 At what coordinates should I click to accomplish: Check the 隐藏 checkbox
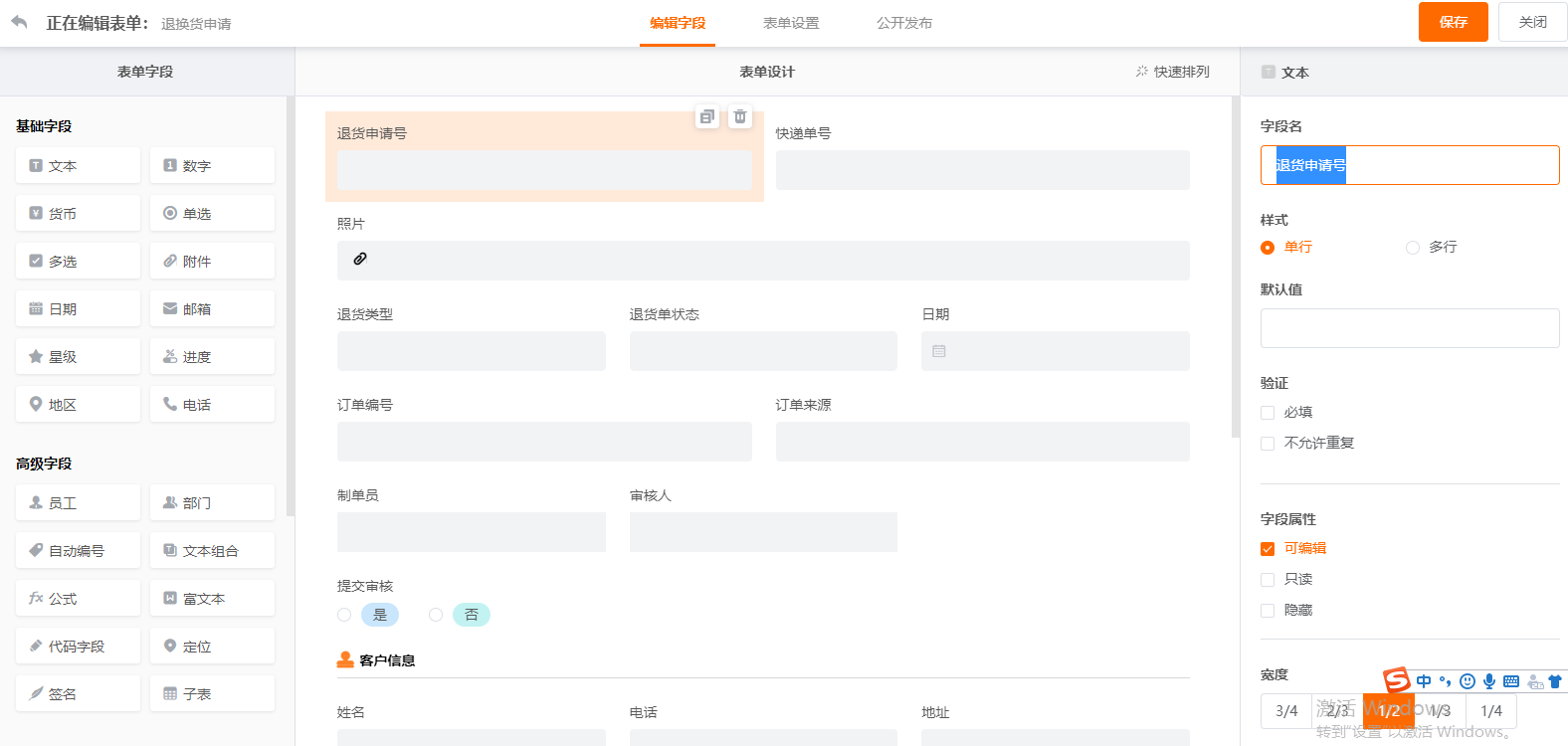point(1268,611)
